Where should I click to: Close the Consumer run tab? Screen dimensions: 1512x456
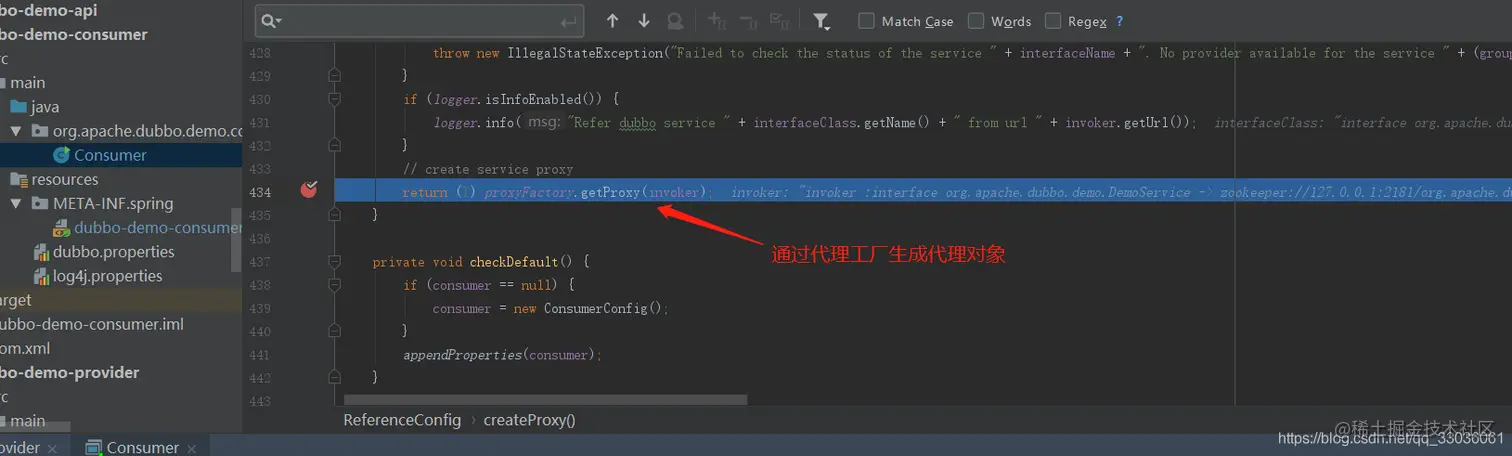pyautogui.click(x=192, y=449)
